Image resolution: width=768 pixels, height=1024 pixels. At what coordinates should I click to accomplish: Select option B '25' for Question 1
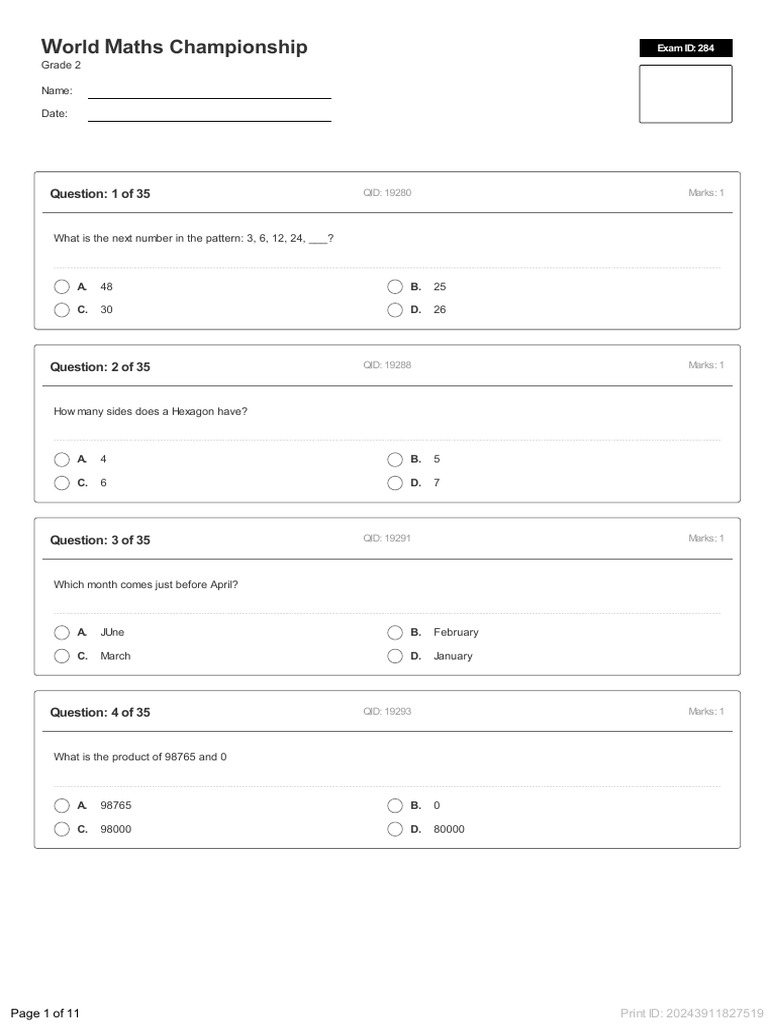coord(395,287)
